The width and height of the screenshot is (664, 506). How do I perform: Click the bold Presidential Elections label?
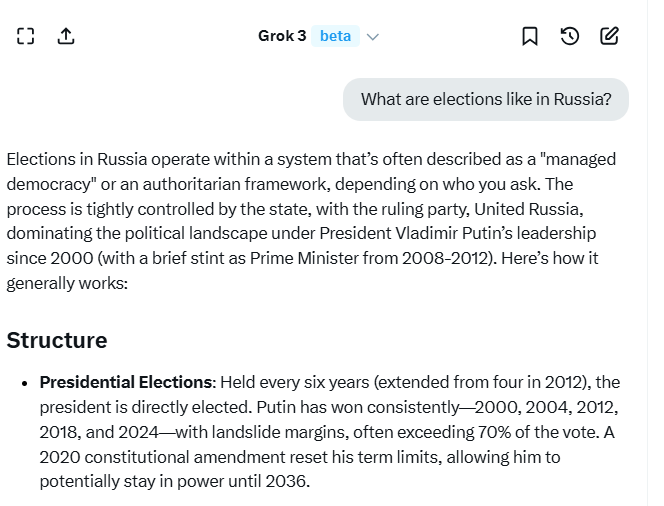tap(126, 383)
